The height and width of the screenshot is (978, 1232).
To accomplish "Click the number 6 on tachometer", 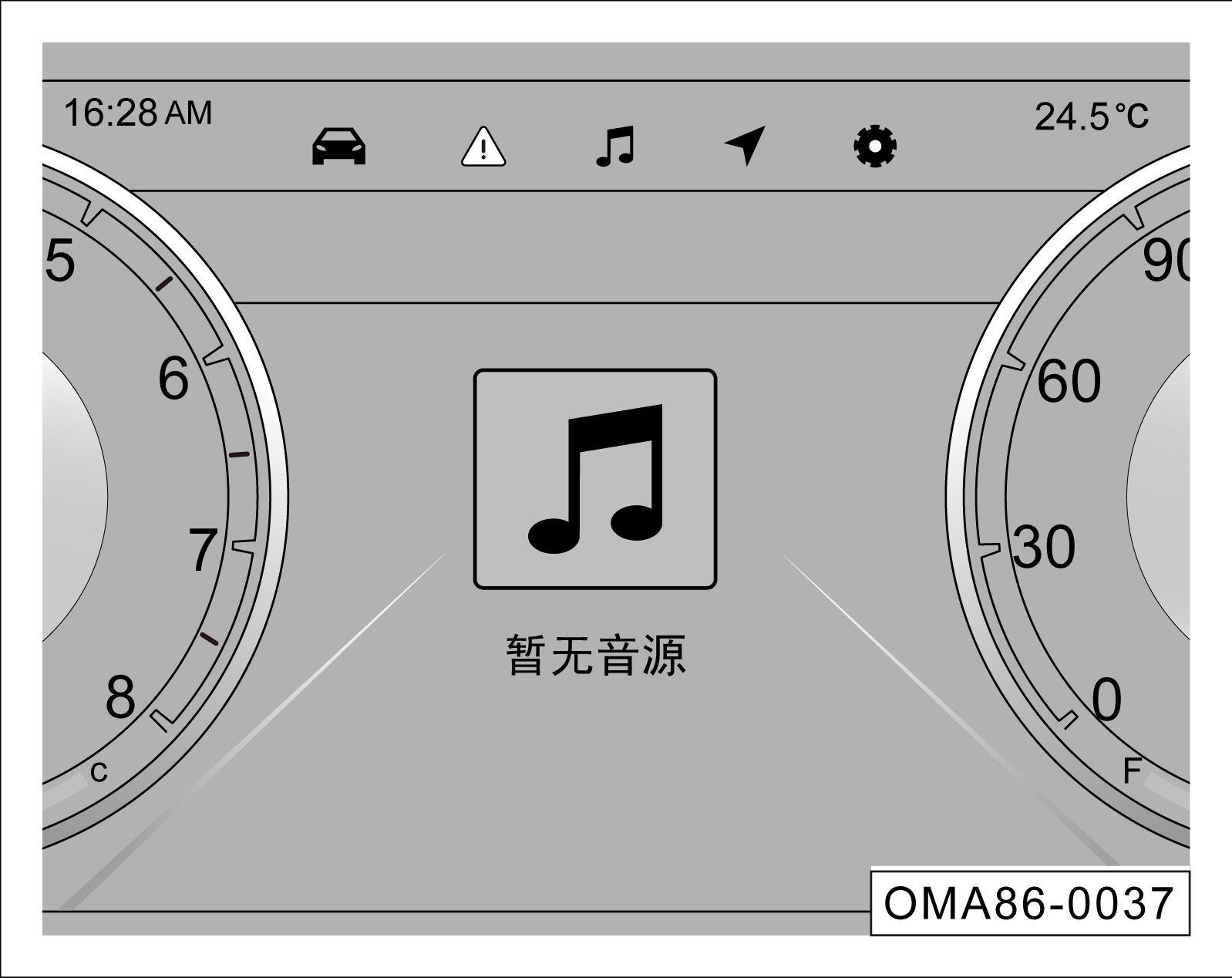I will (x=173, y=379).
